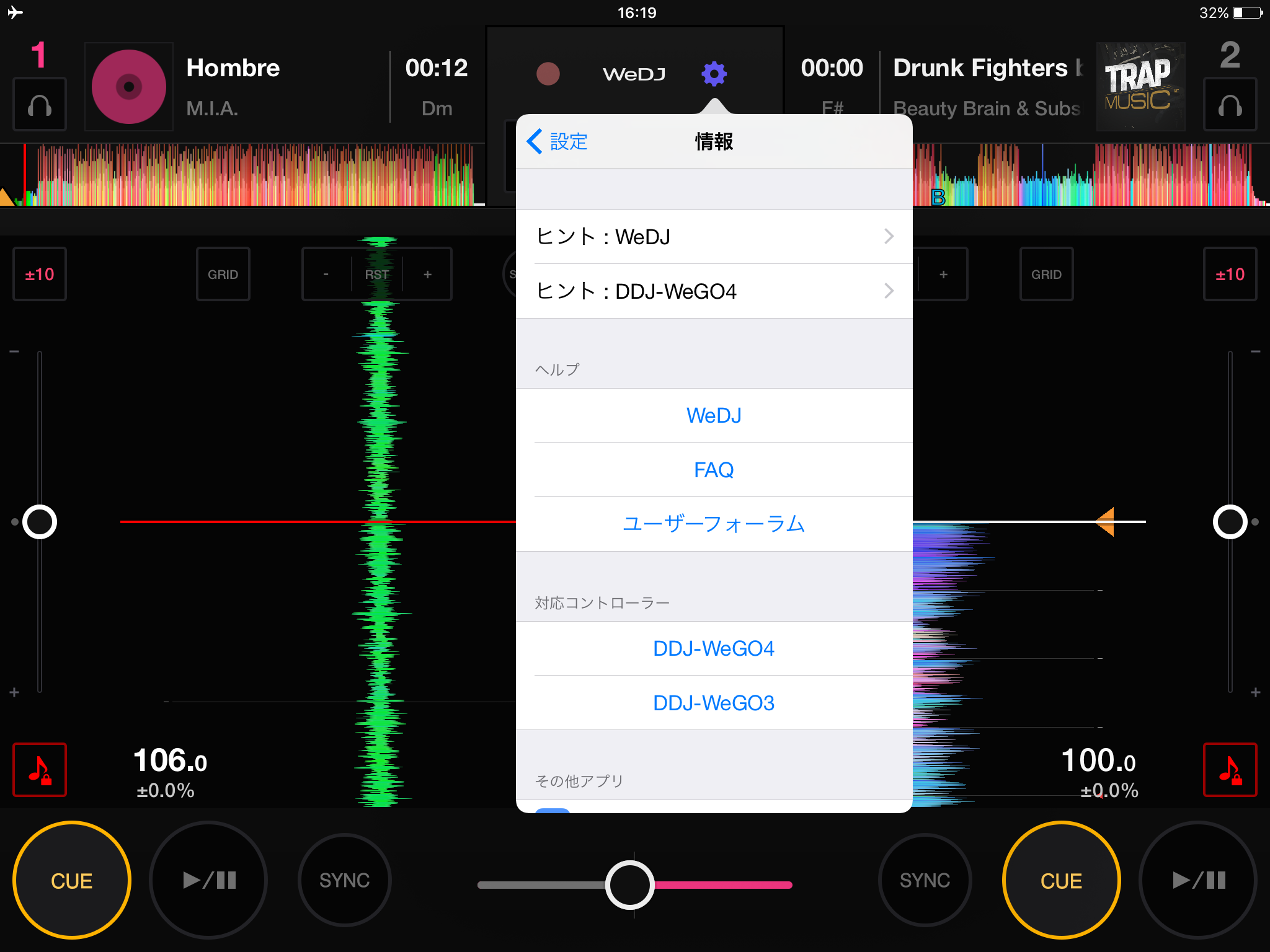Tap airplane mode icon in status bar
The width and height of the screenshot is (1270, 952).
(15, 12)
